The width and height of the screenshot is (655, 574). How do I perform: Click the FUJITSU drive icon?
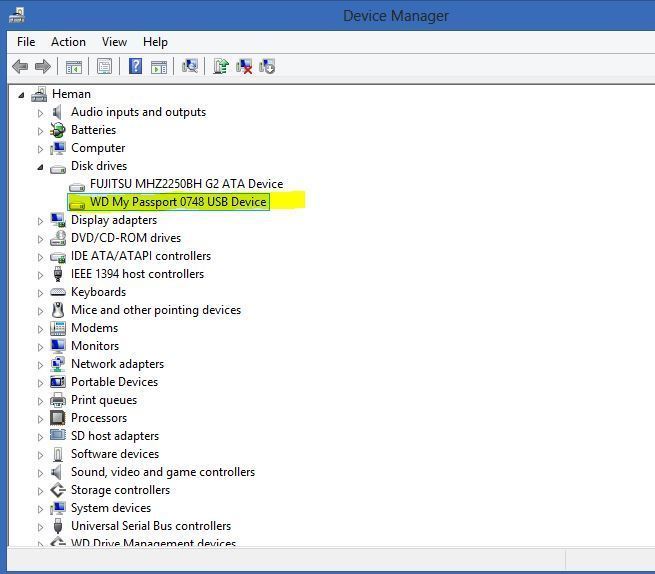77,185
